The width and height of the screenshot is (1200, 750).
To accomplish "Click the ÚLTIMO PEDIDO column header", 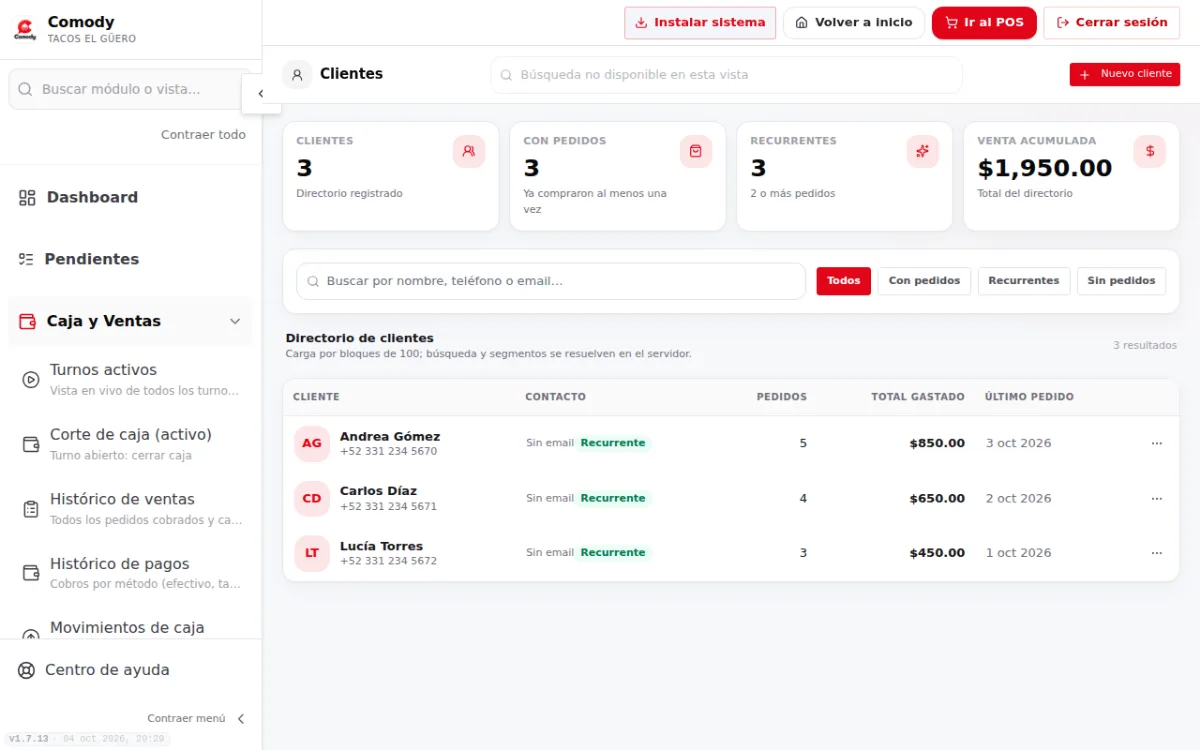I will 1029,397.
